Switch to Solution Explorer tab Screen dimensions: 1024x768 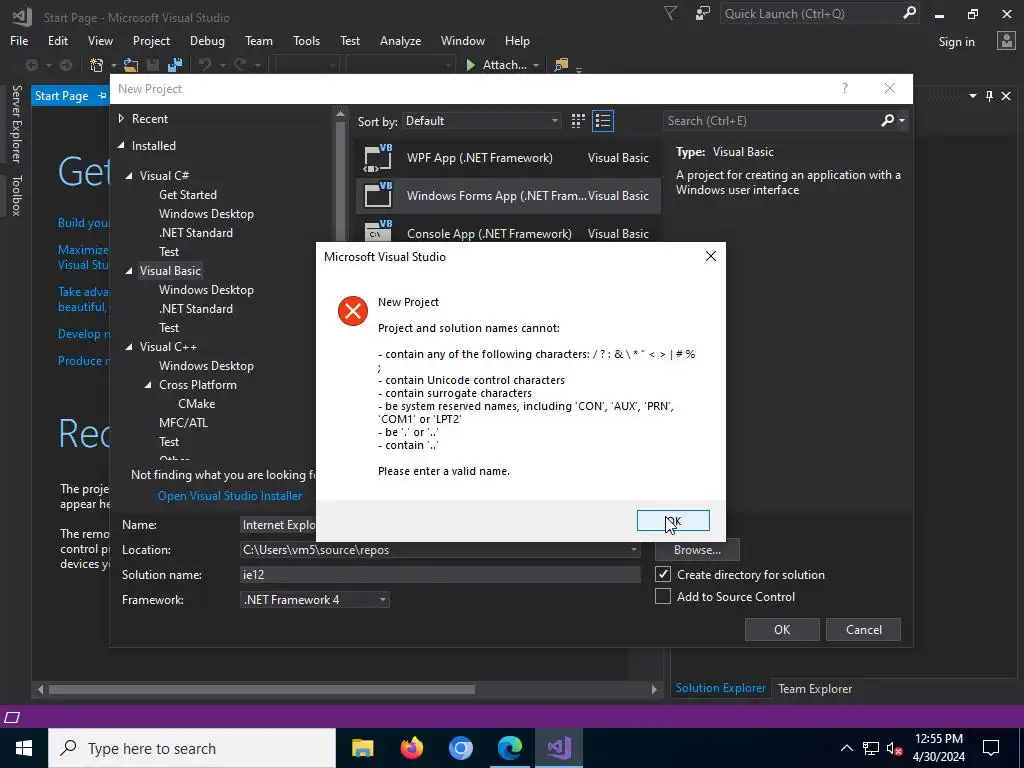click(x=720, y=688)
